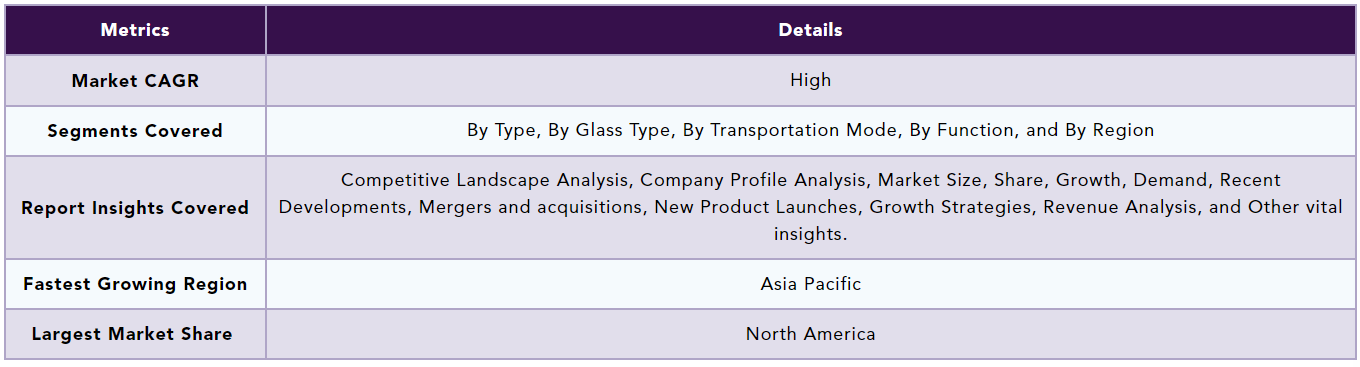Click Revenue Analysis in insights row
Viewport: 1360px width, 367px height.
(1121, 208)
